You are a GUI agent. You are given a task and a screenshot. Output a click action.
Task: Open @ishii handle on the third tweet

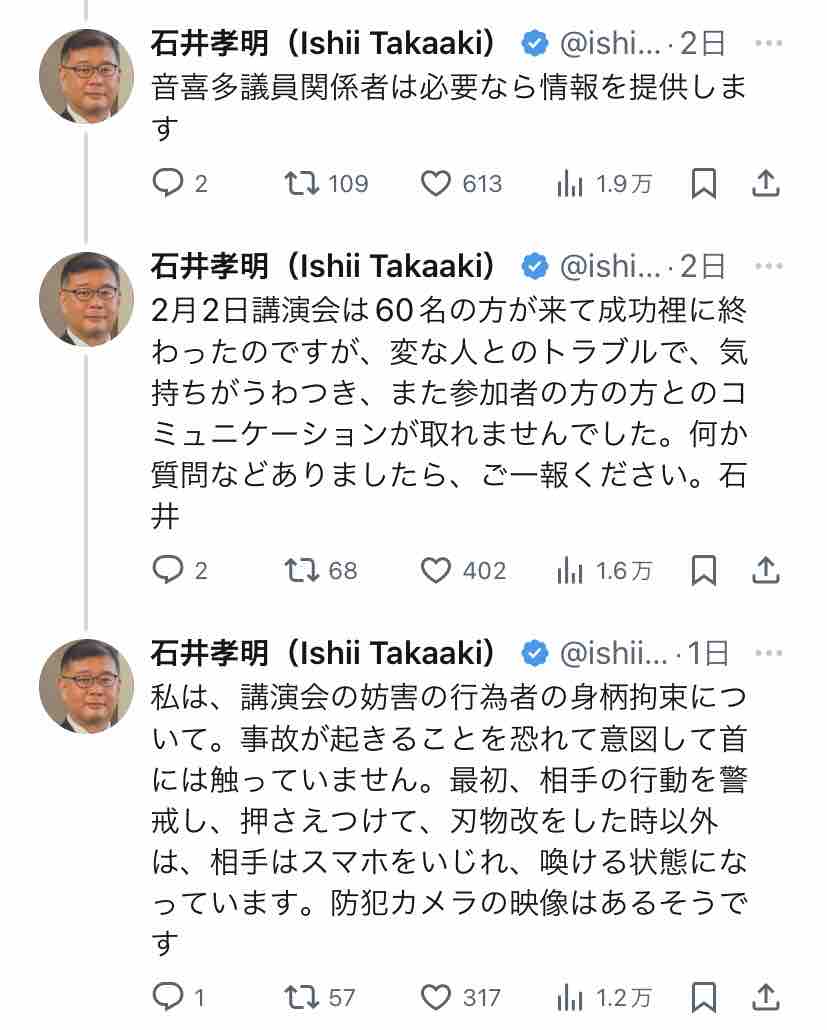tap(614, 653)
